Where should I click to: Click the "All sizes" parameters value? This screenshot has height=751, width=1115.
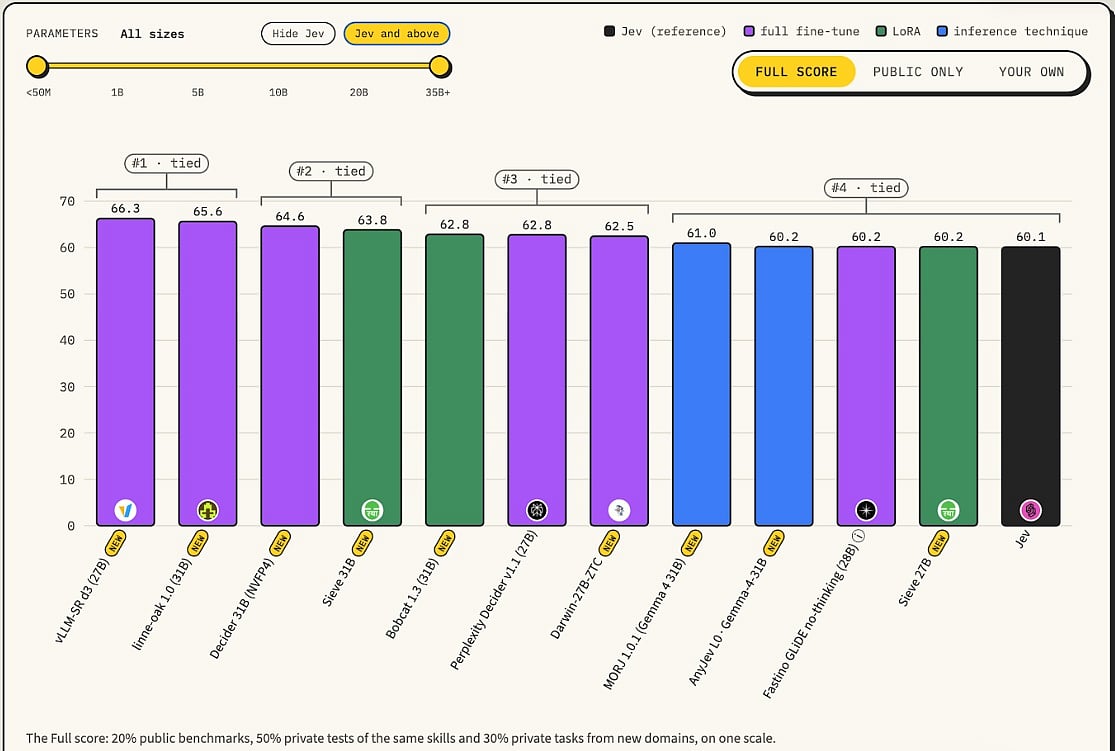pyautogui.click(x=152, y=33)
